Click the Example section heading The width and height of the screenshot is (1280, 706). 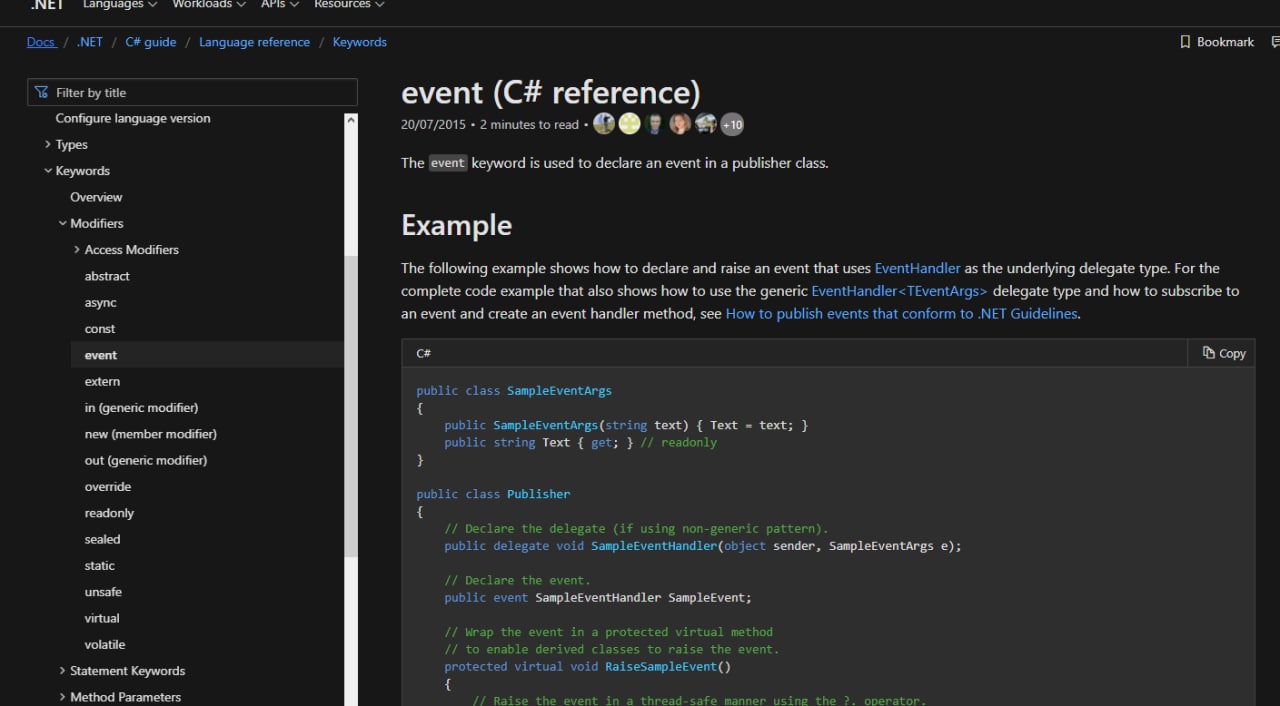(457, 226)
